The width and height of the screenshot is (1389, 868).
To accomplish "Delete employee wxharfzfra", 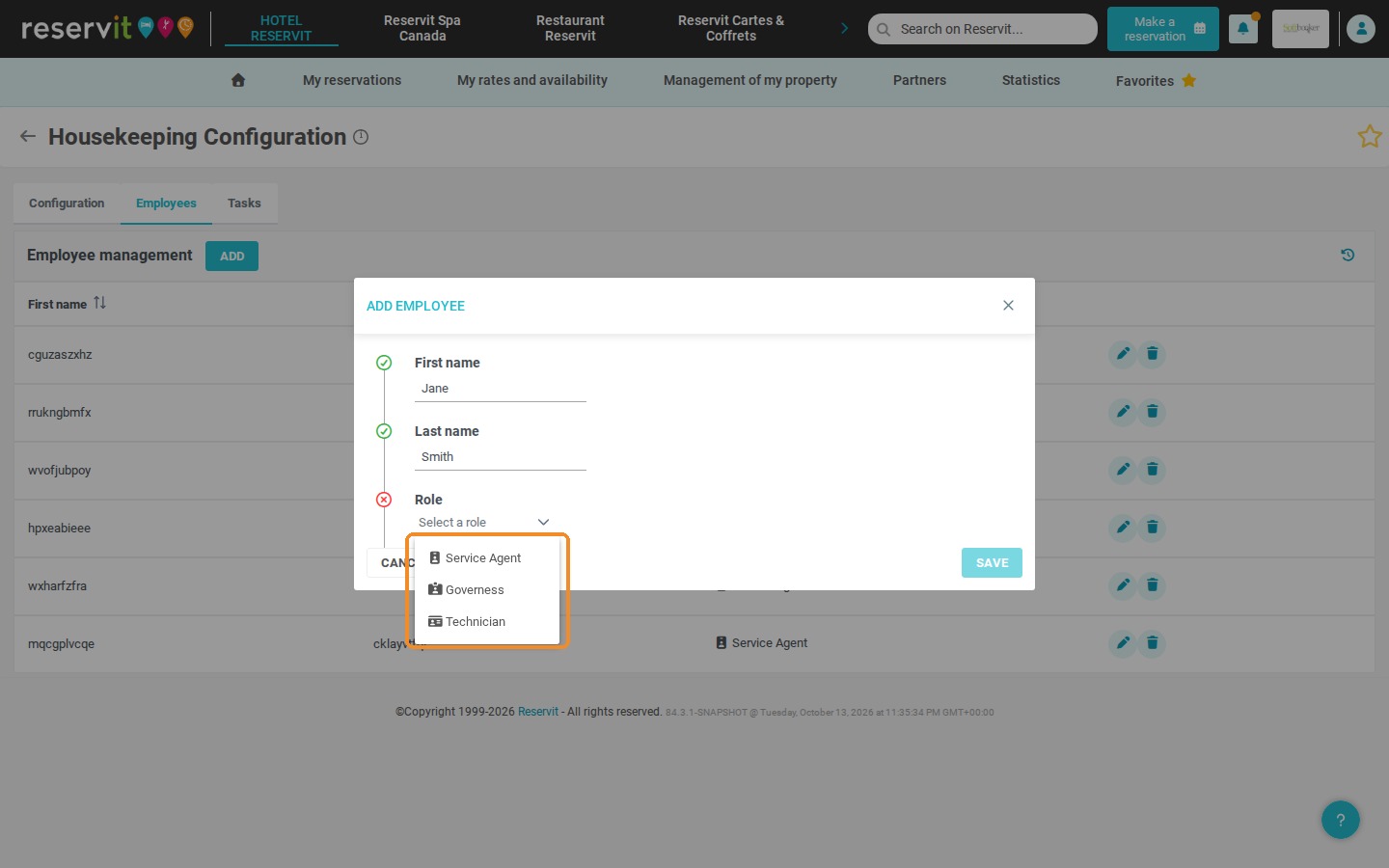I will [1152, 585].
